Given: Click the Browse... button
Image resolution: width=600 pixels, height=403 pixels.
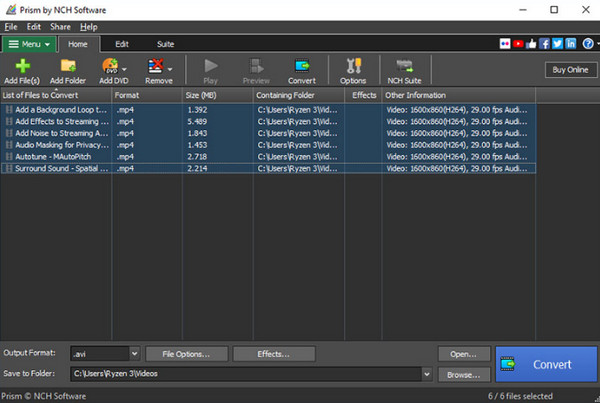Looking at the screenshot, I should point(463,374).
